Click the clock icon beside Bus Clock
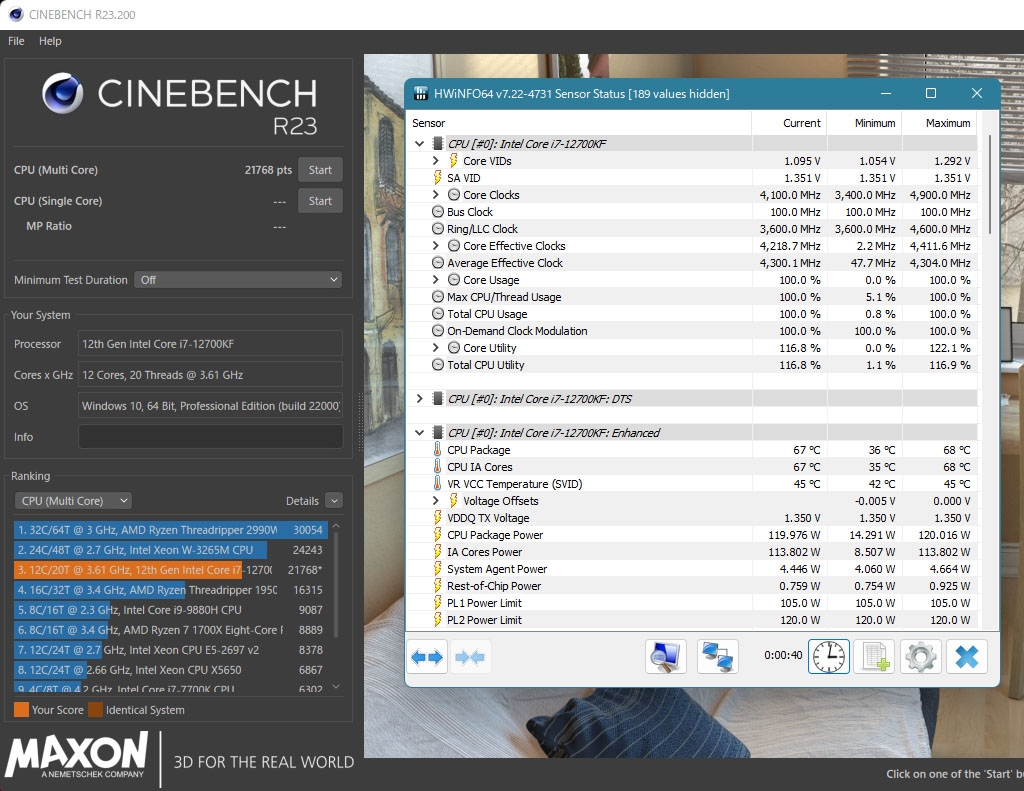1024x791 pixels. point(438,212)
